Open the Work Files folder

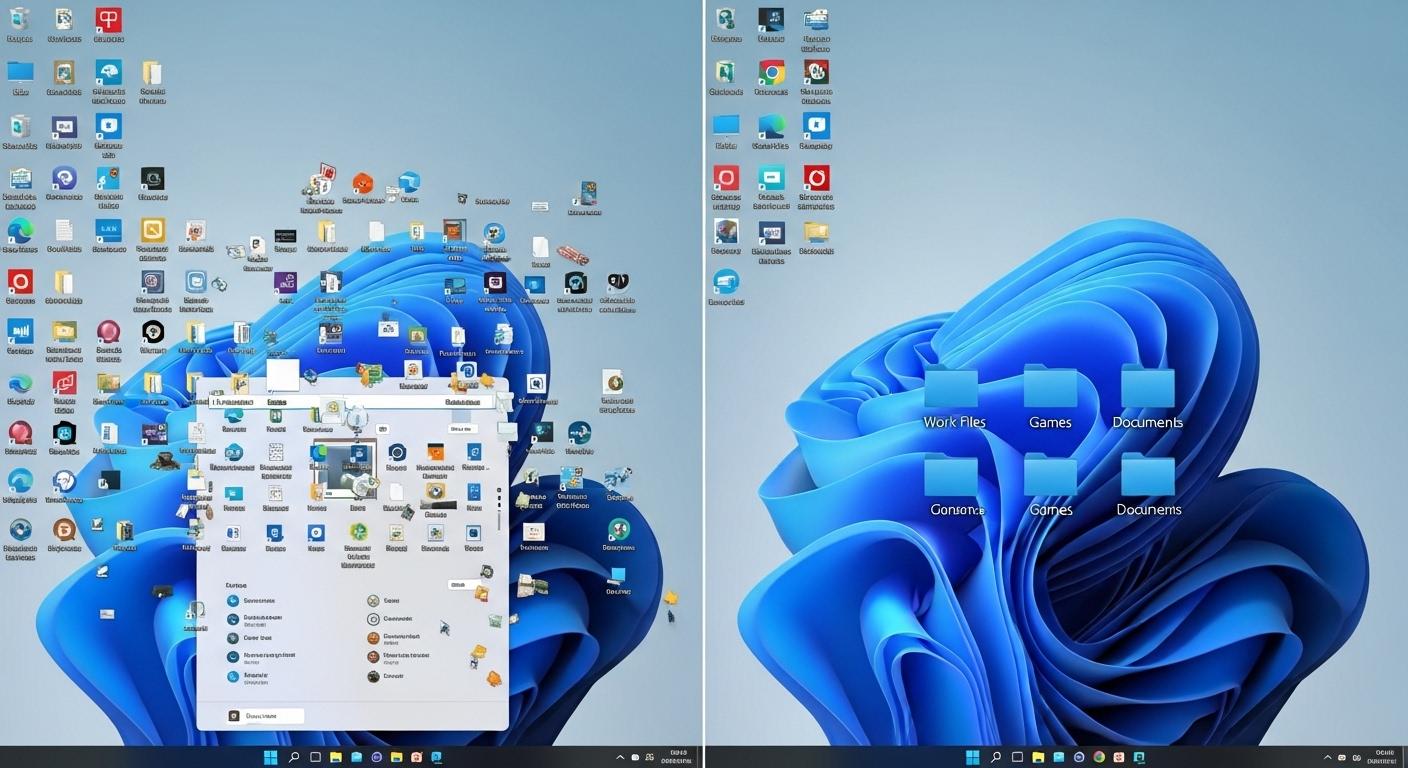(x=951, y=390)
